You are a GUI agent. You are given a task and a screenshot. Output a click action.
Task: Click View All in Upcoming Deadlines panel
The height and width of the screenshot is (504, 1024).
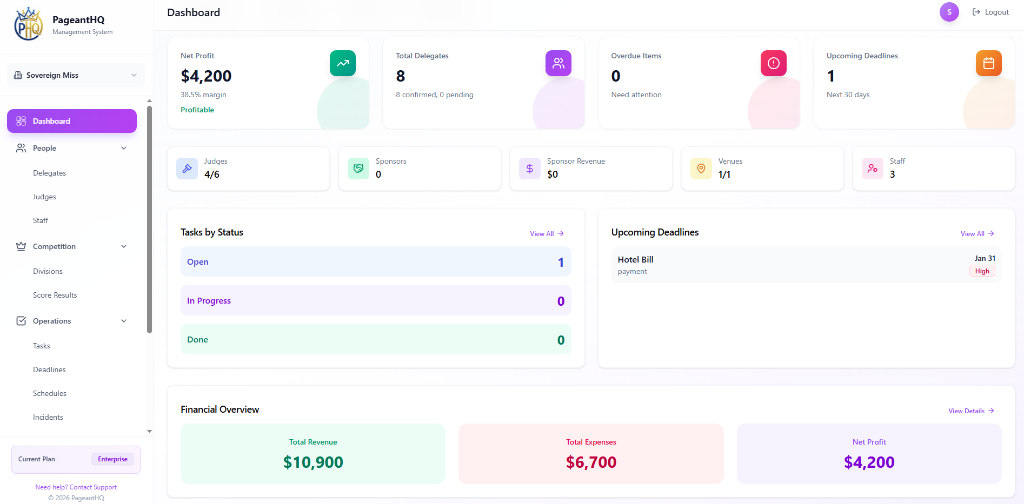tap(977, 233)
